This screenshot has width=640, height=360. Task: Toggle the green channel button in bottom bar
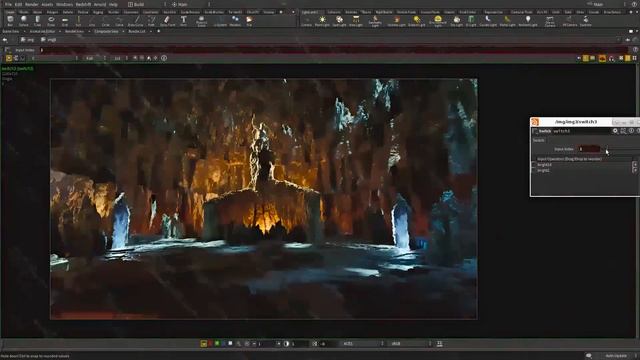(217, 344)
